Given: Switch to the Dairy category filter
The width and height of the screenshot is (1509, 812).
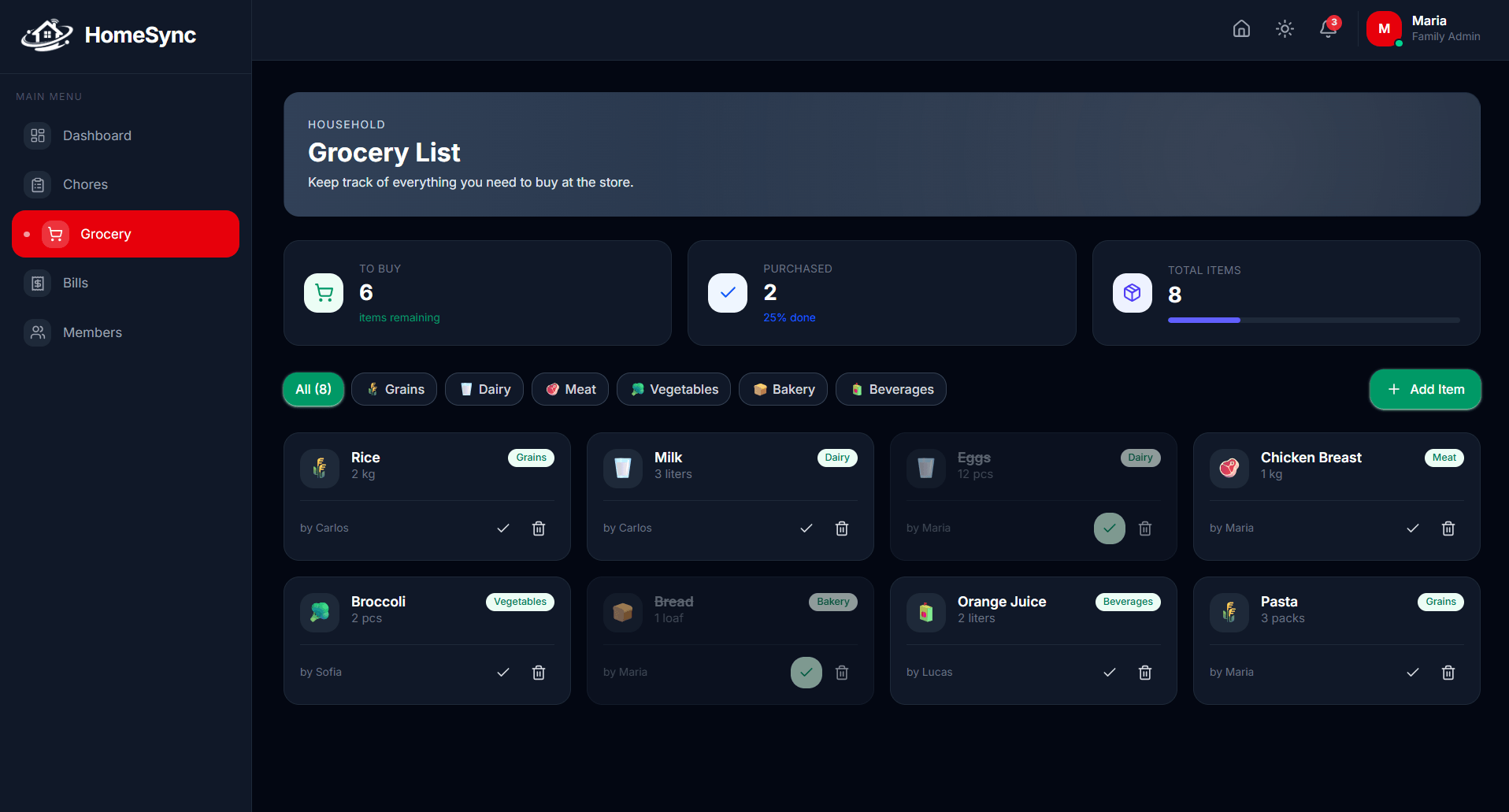Looking at the screenshot, I should (x=484, y=389).
